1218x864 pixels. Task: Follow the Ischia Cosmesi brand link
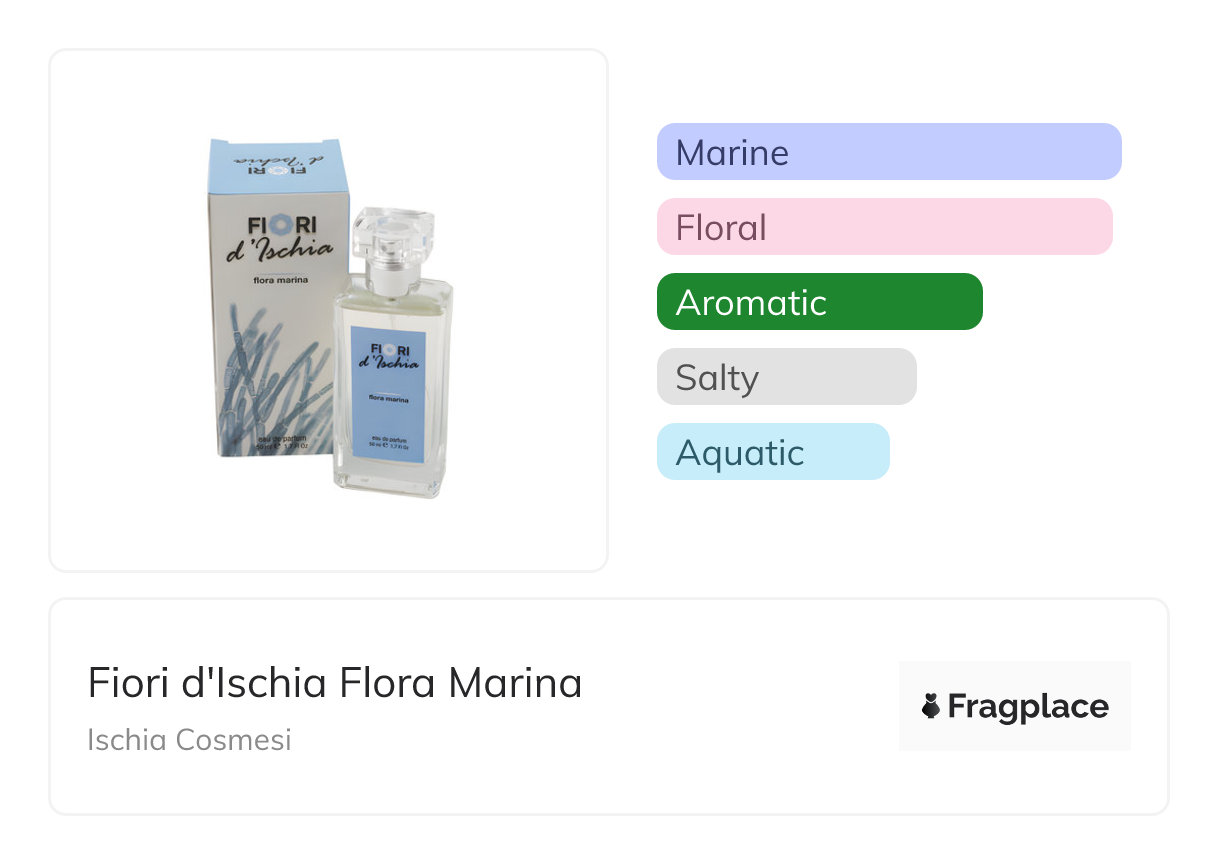tap(189, 740)
